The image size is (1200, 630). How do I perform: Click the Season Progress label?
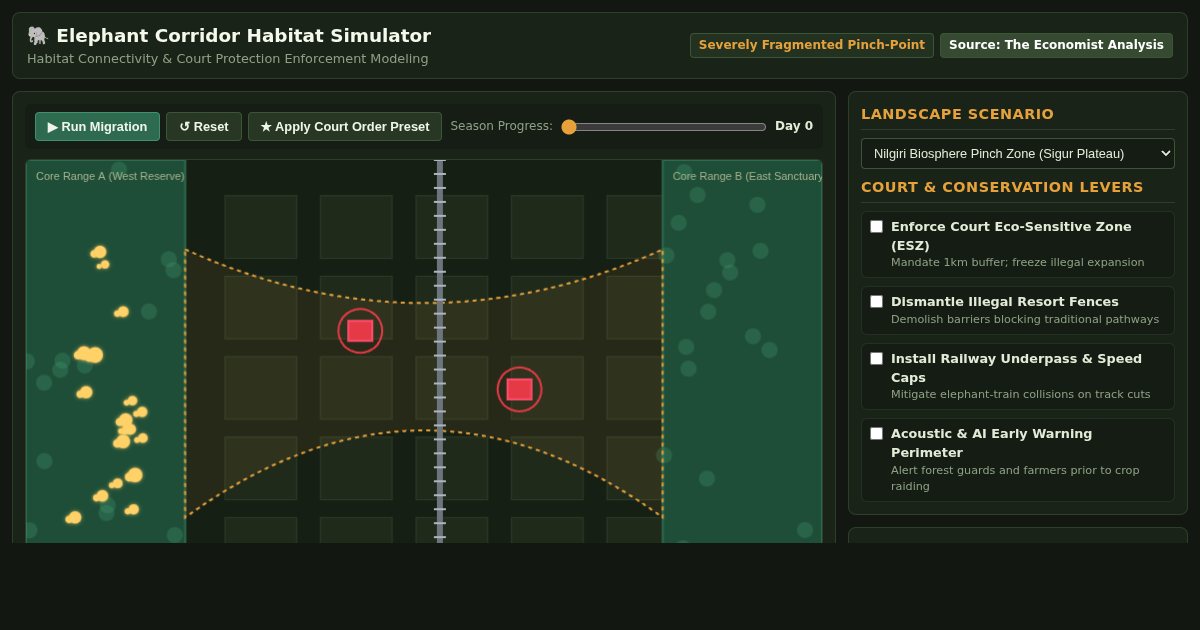point(501,126)
